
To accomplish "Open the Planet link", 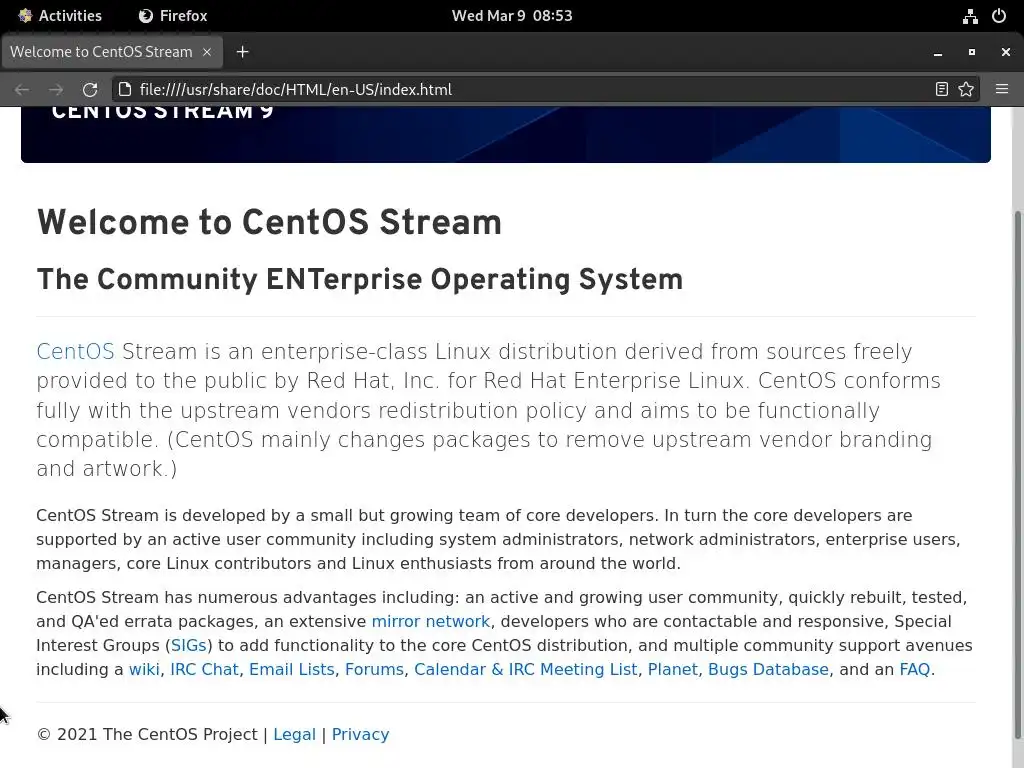I will pos(673,669).
